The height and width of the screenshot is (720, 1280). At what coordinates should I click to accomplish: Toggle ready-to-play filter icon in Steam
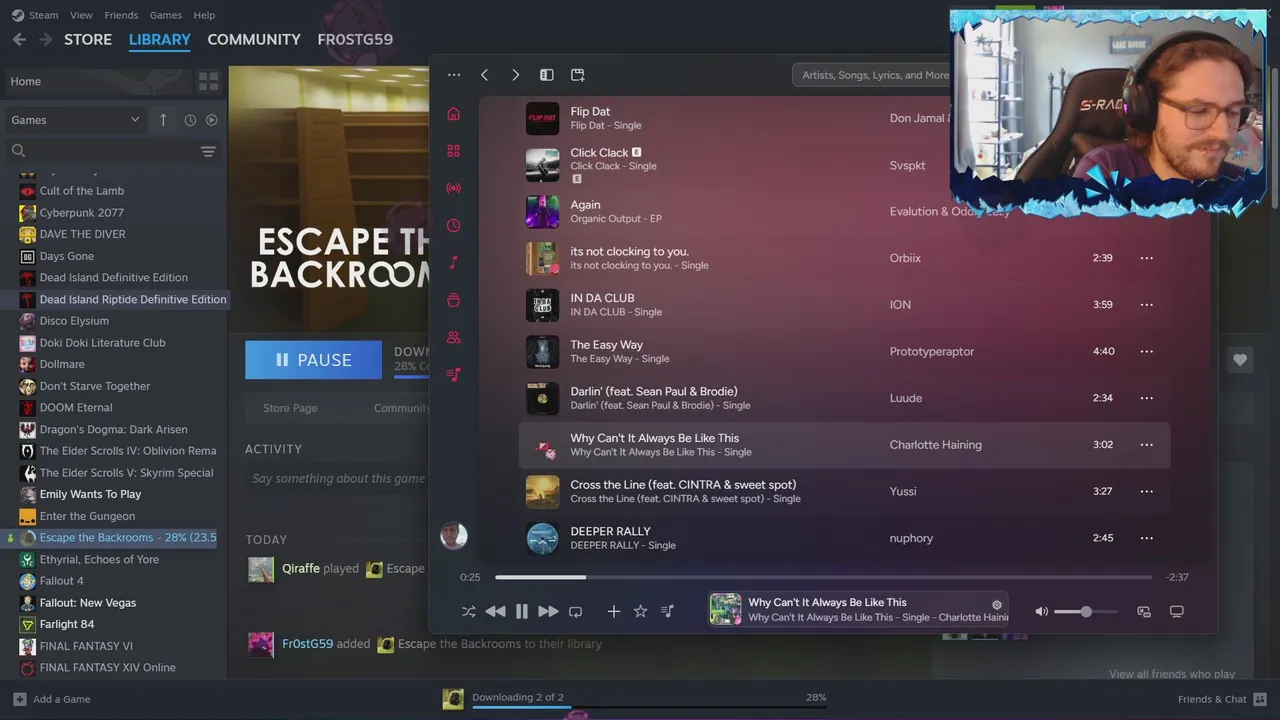pos(211,120)
